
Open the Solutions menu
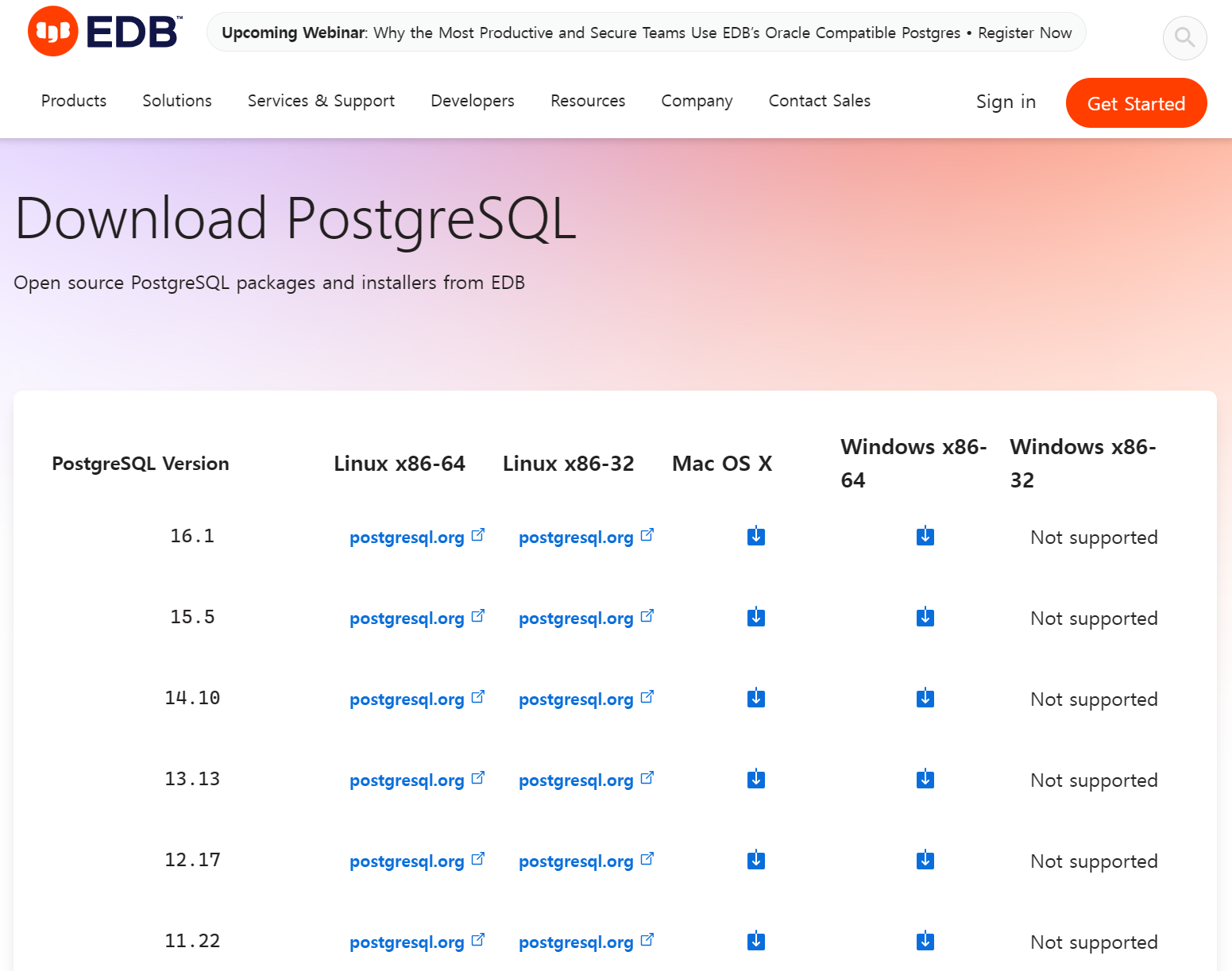[x=177, y=101]
